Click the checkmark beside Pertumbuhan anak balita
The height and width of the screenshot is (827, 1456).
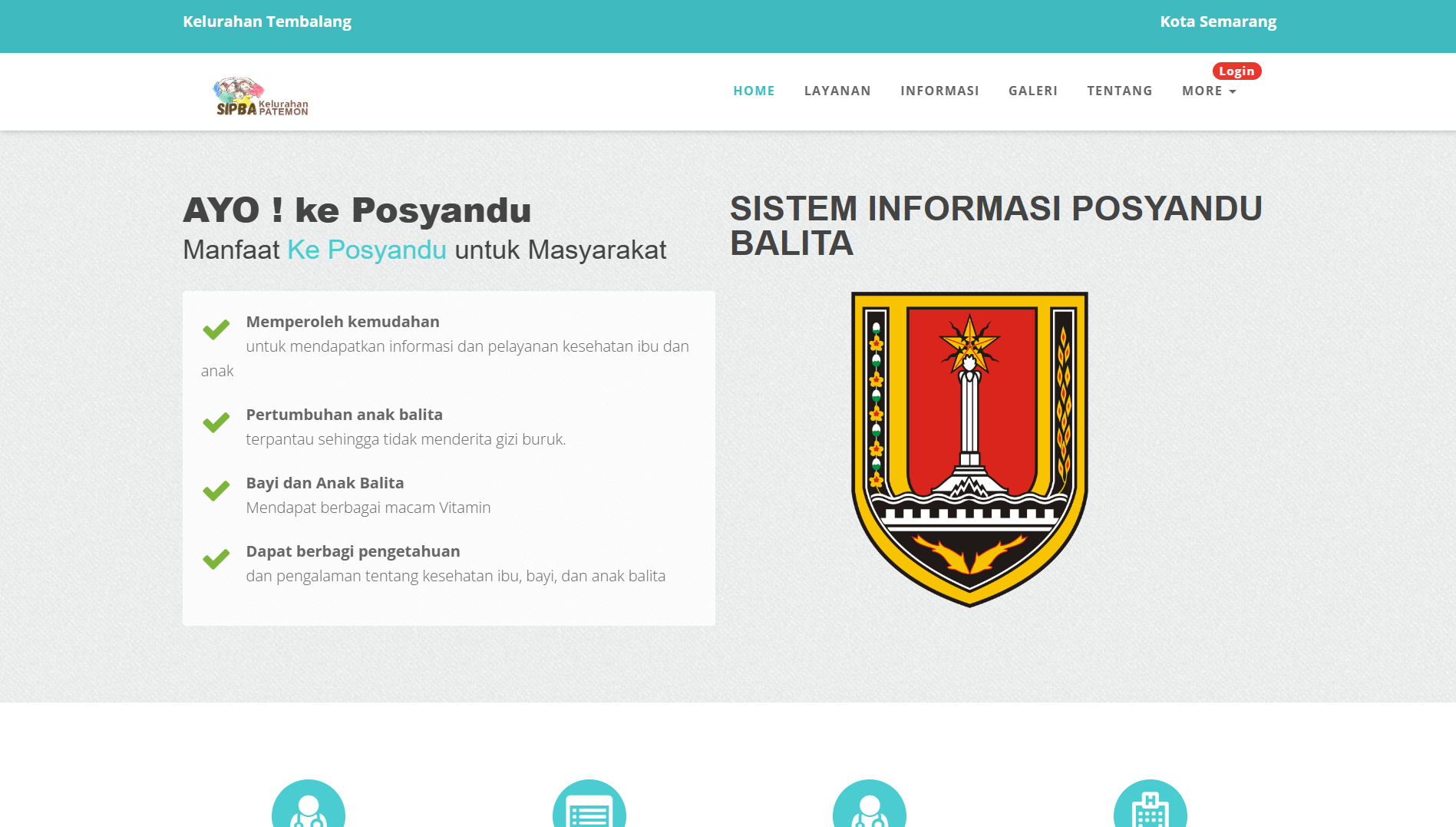216,422
